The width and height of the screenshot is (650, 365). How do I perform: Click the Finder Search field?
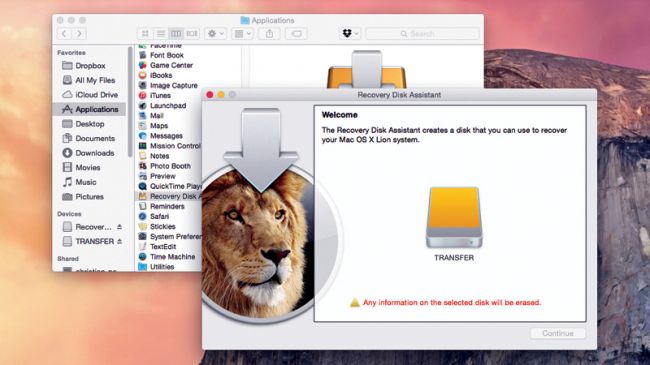(422, 34)
